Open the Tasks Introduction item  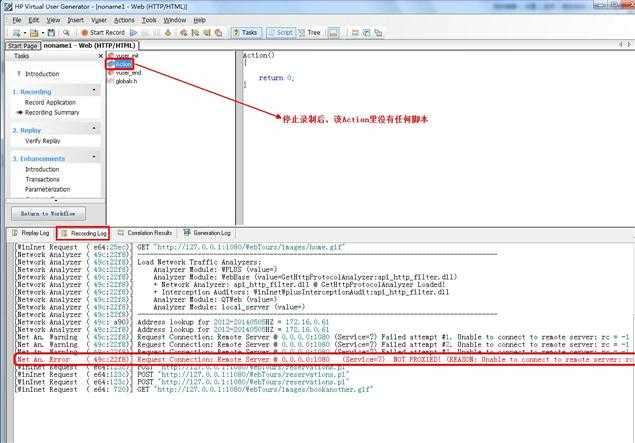tap(42, 74)
